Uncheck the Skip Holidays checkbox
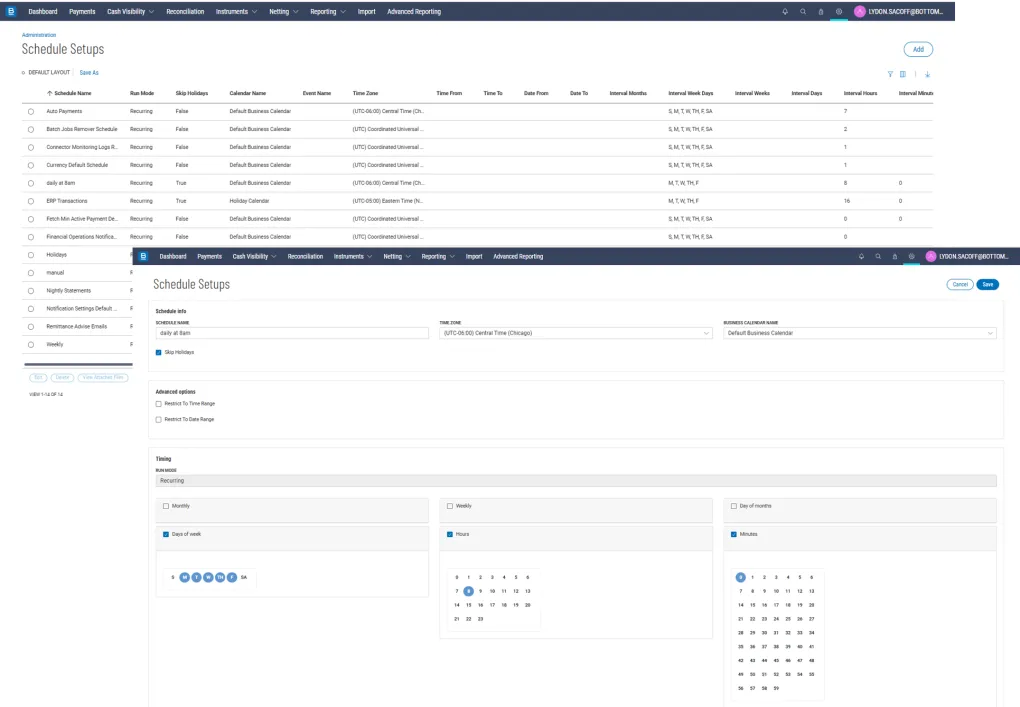The height and width of the screenshot is (707, 1020). coord(159,352)
